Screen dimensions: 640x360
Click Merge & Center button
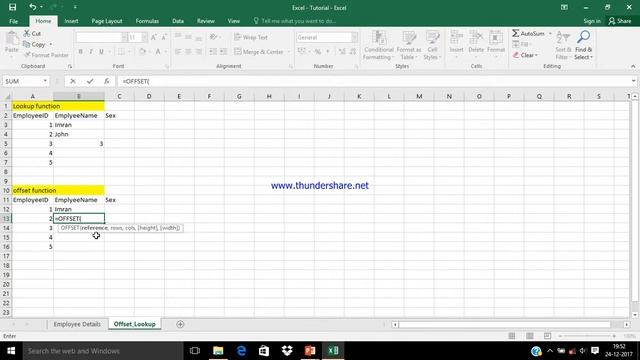259,52
